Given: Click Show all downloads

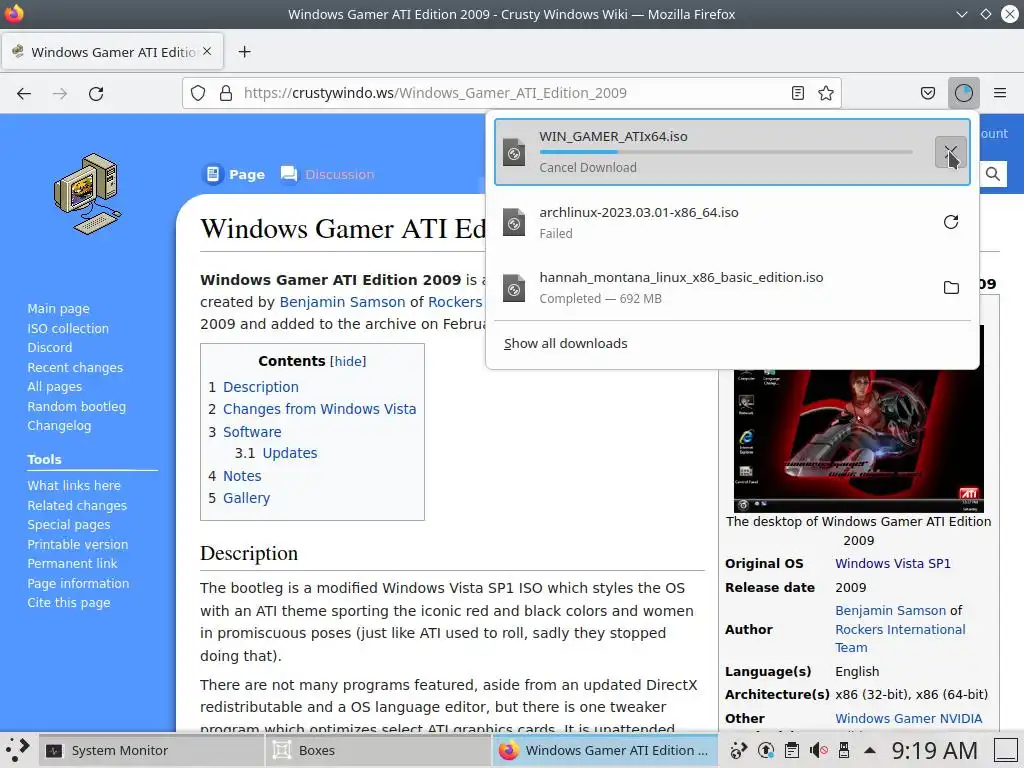Looking at the screenshot, I should point(566,344).
